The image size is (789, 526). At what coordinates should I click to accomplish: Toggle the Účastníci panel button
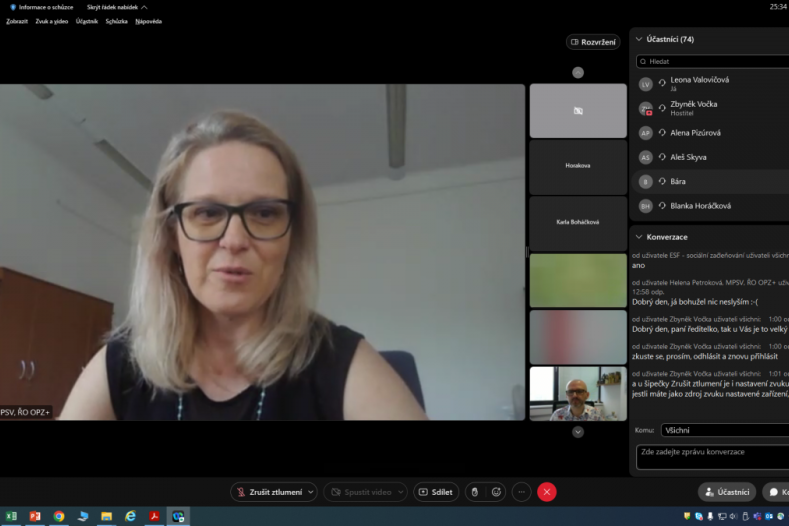click(727, 492)
